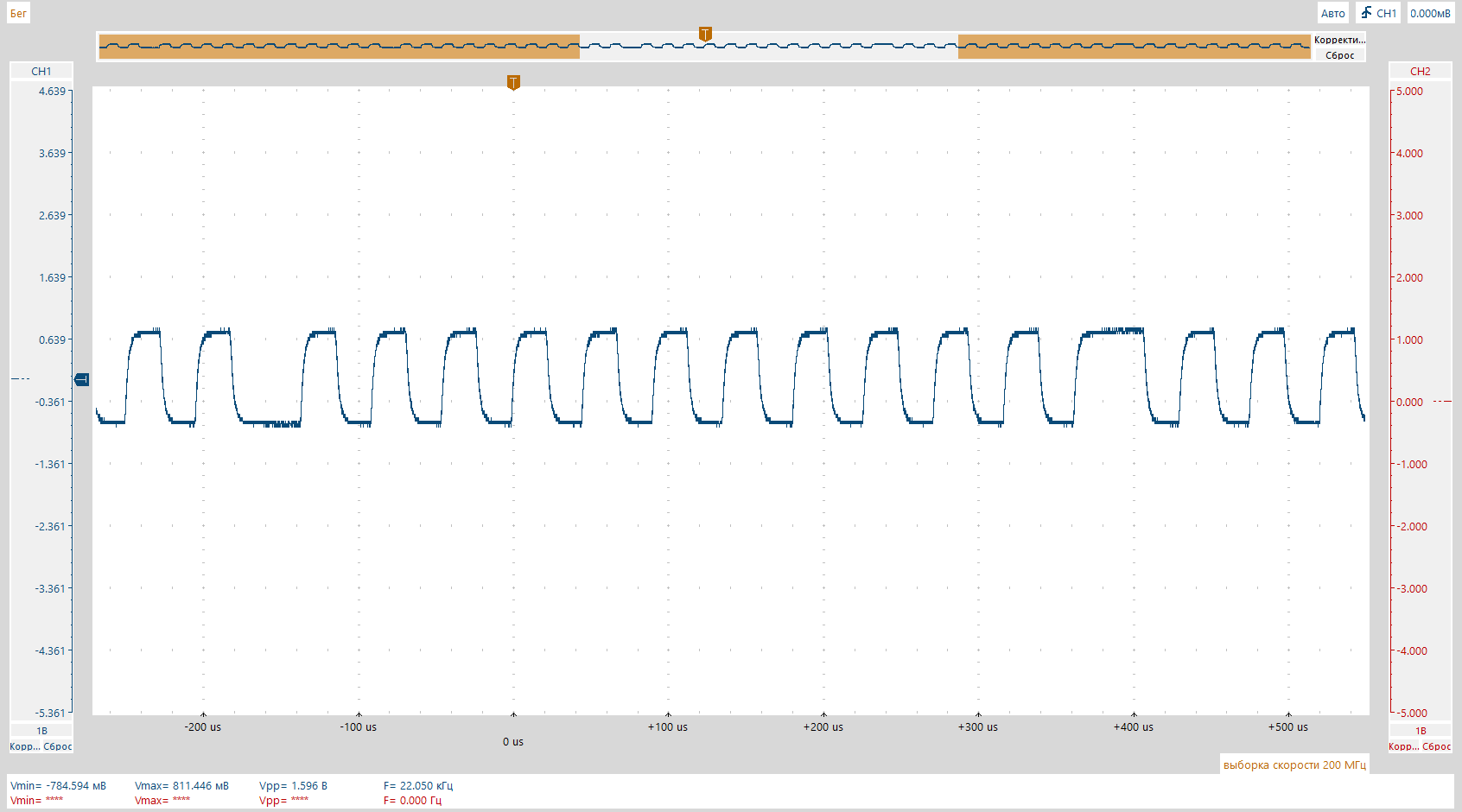Click the red 0.000 value on CH2 scale
This screenshot has height=812, width=1462.
click(x=1409, y=402)
